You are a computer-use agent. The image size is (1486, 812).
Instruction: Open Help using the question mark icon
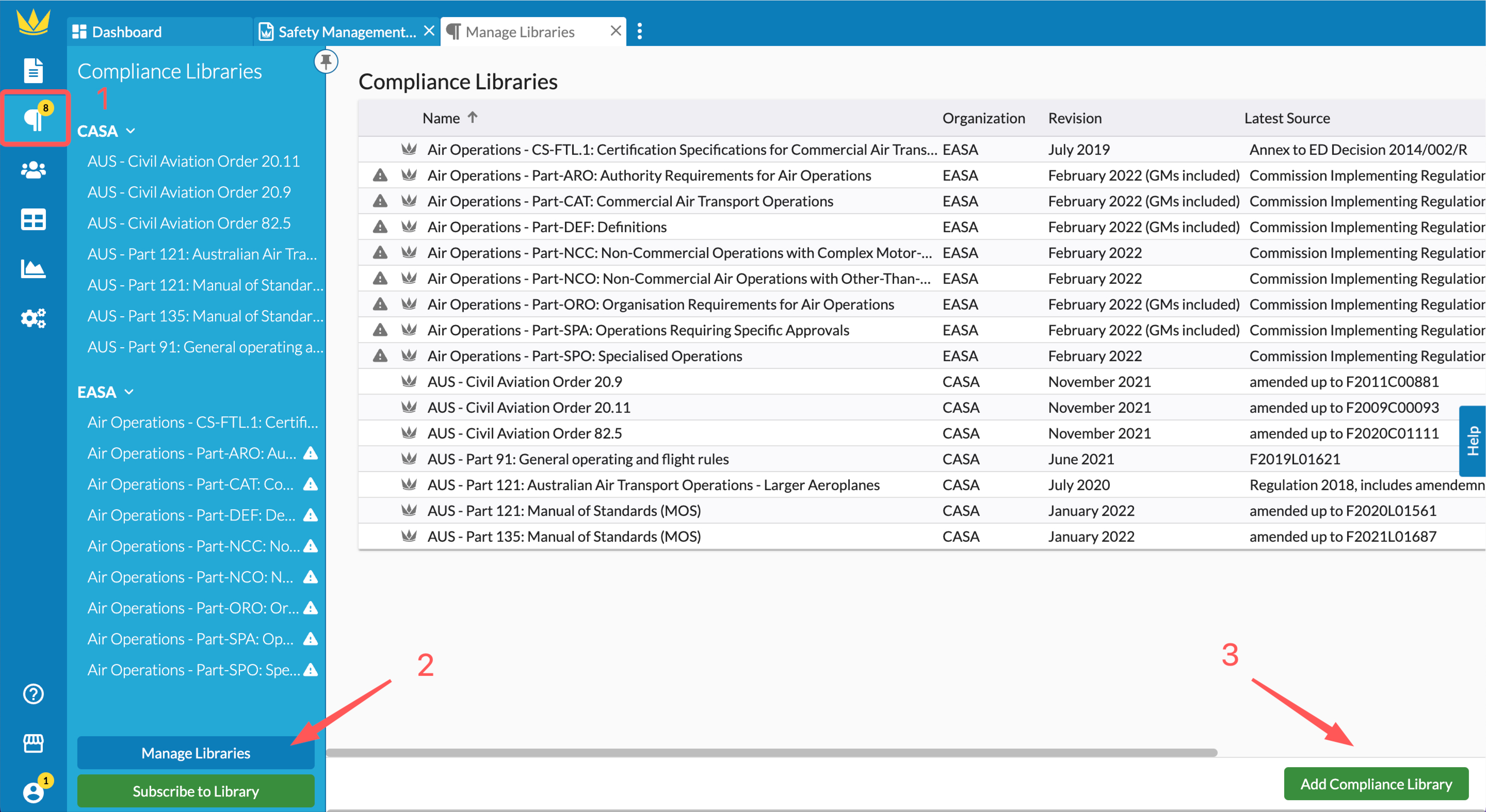34,694
